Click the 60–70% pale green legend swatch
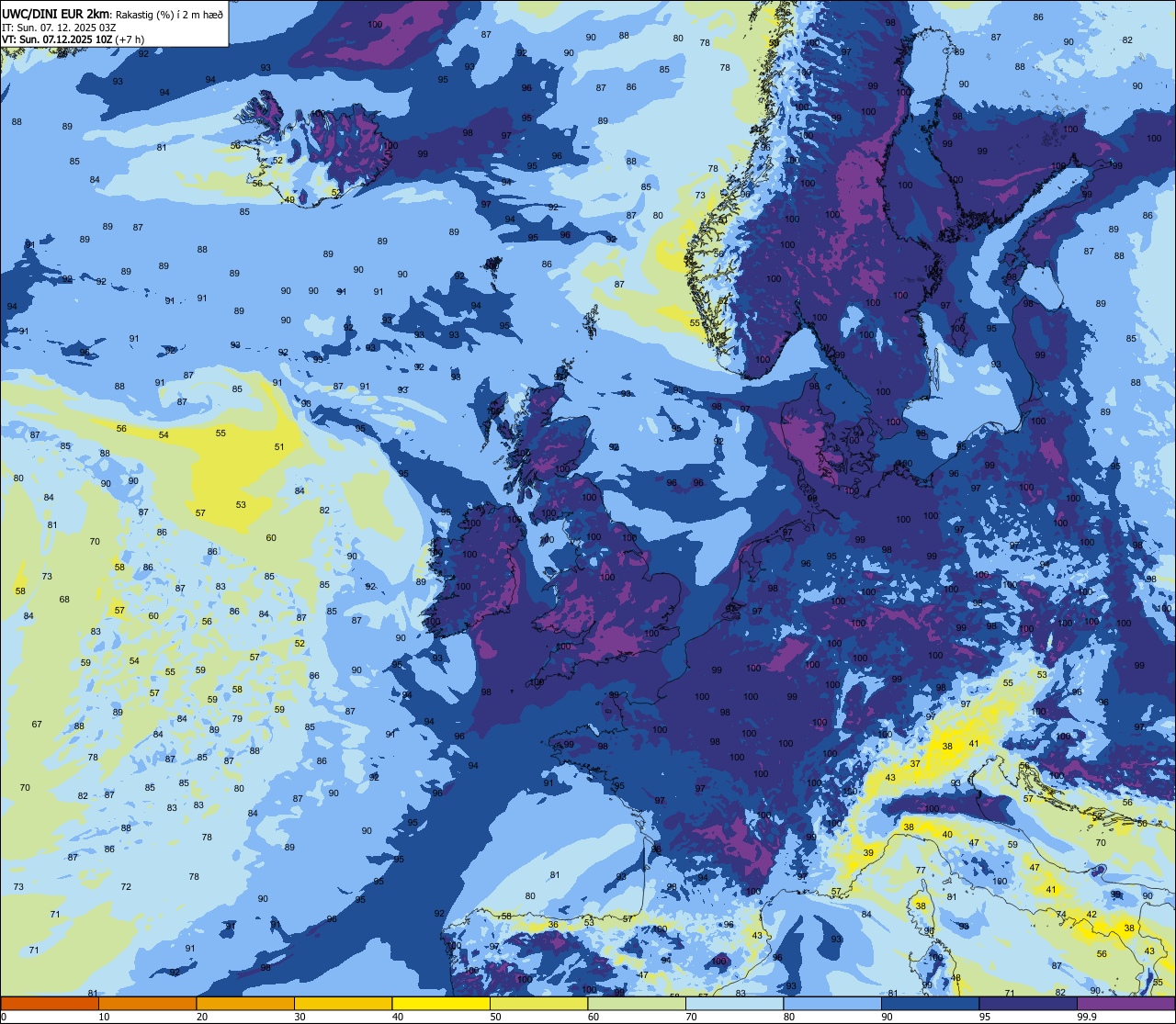This screenshot has height=1024, width=1176. pyautogui.click(x=636, y=1003)
